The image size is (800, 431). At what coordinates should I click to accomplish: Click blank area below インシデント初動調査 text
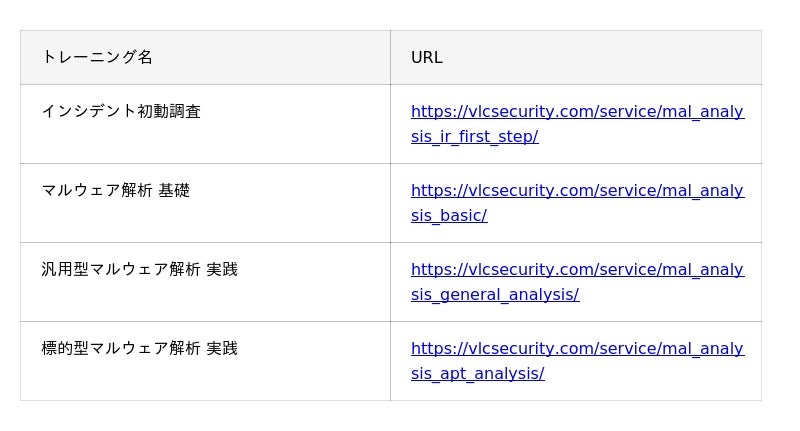[x=204, y=143]
